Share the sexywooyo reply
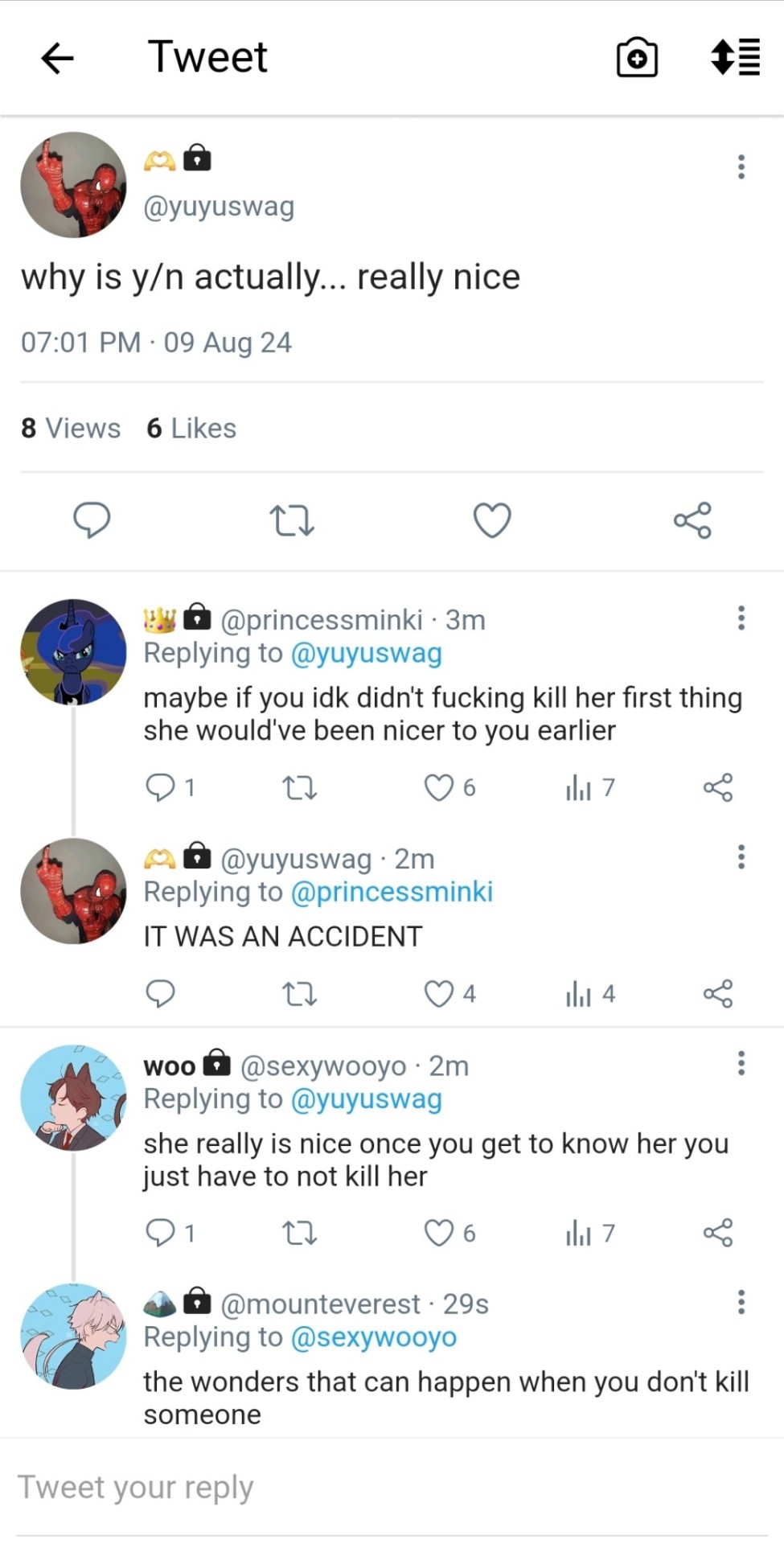Image resolution: width=784 pixels, height=1544 pixels. click(717, 1233)
